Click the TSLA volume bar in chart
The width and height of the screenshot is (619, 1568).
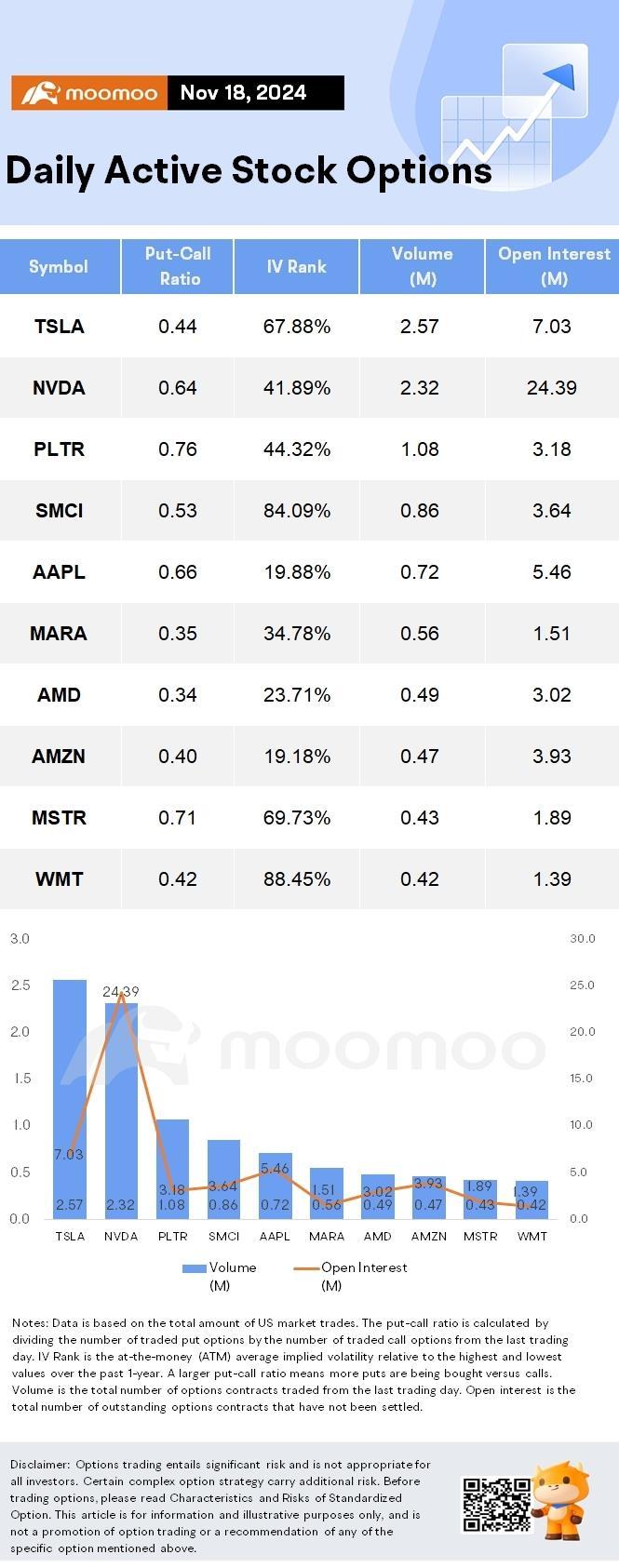[x=70, y=1099]
